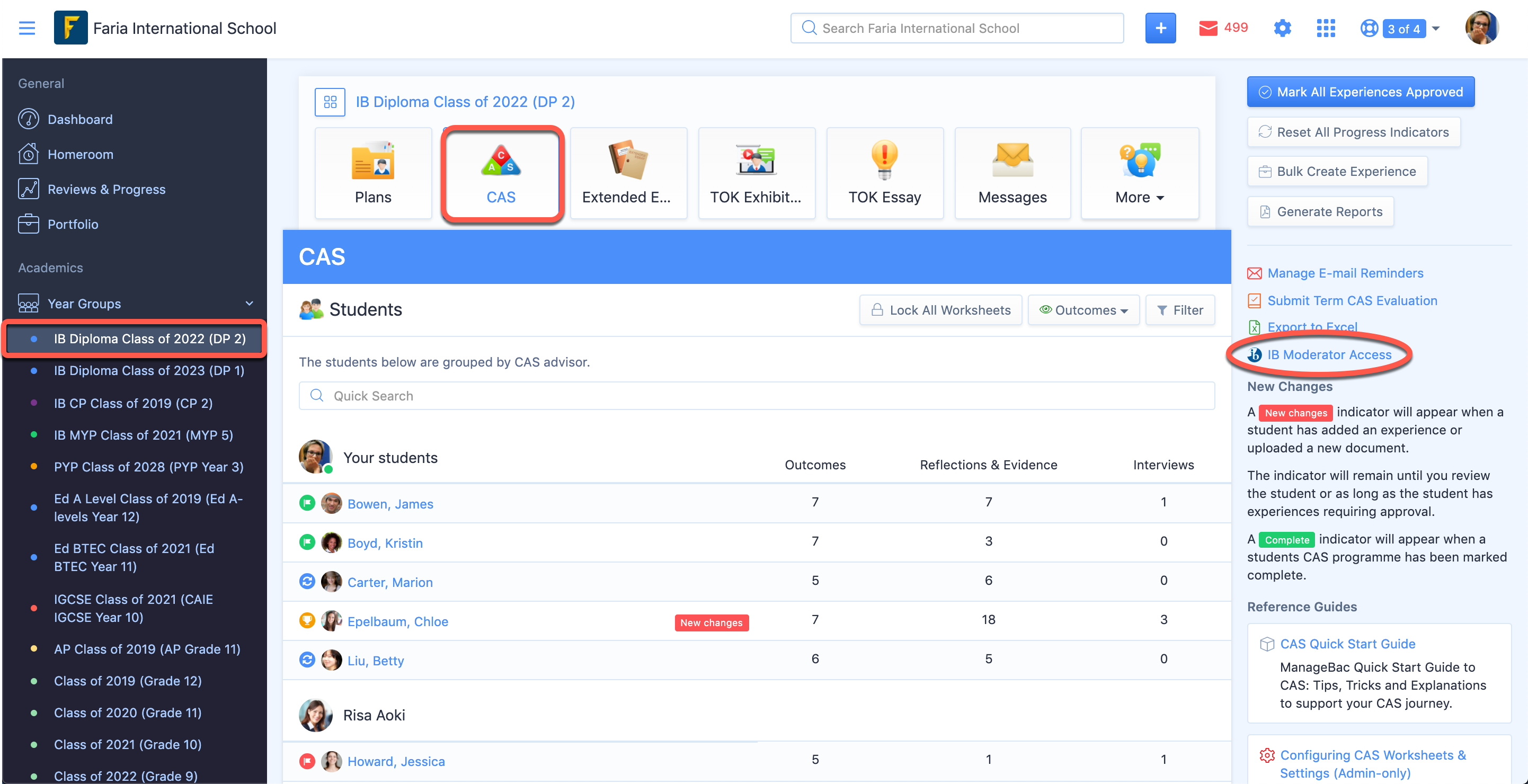Select Class of 2020 (Grade 11)
The height and width of the screenshot is (784, 1528).
pyautogui.click(x=128, y=713)
